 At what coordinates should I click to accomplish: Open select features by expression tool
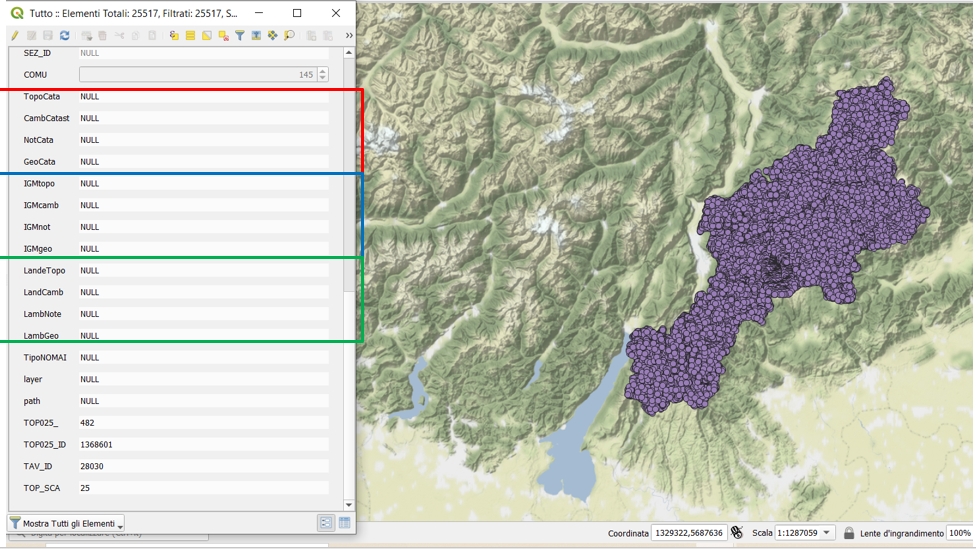click(173, 36)
